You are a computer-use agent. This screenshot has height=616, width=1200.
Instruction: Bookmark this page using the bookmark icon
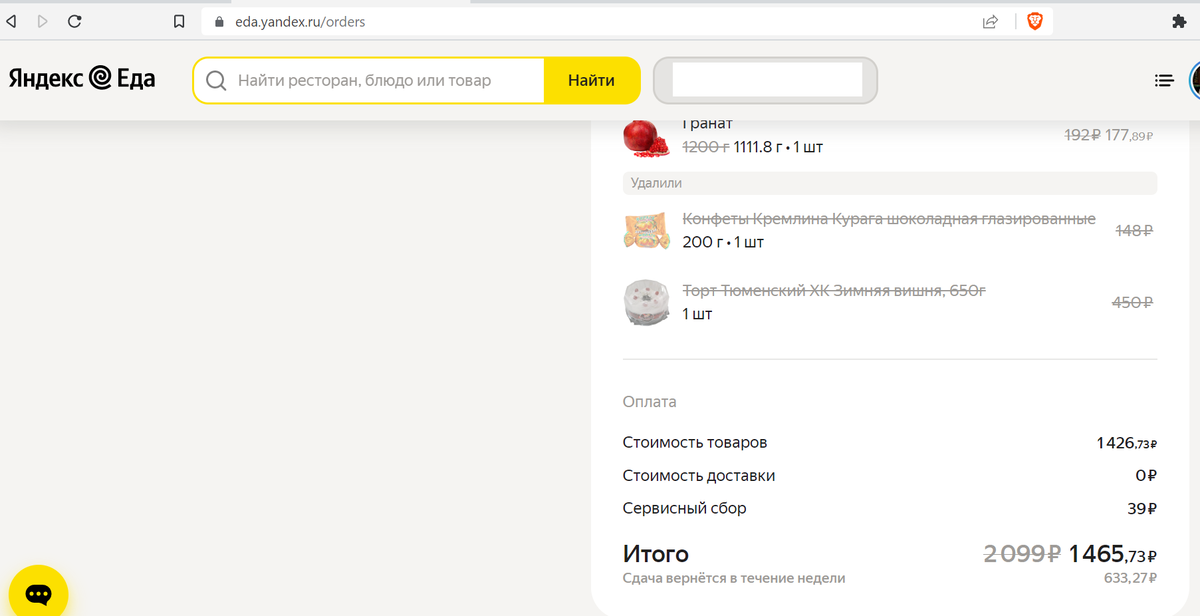pos(179,21)
